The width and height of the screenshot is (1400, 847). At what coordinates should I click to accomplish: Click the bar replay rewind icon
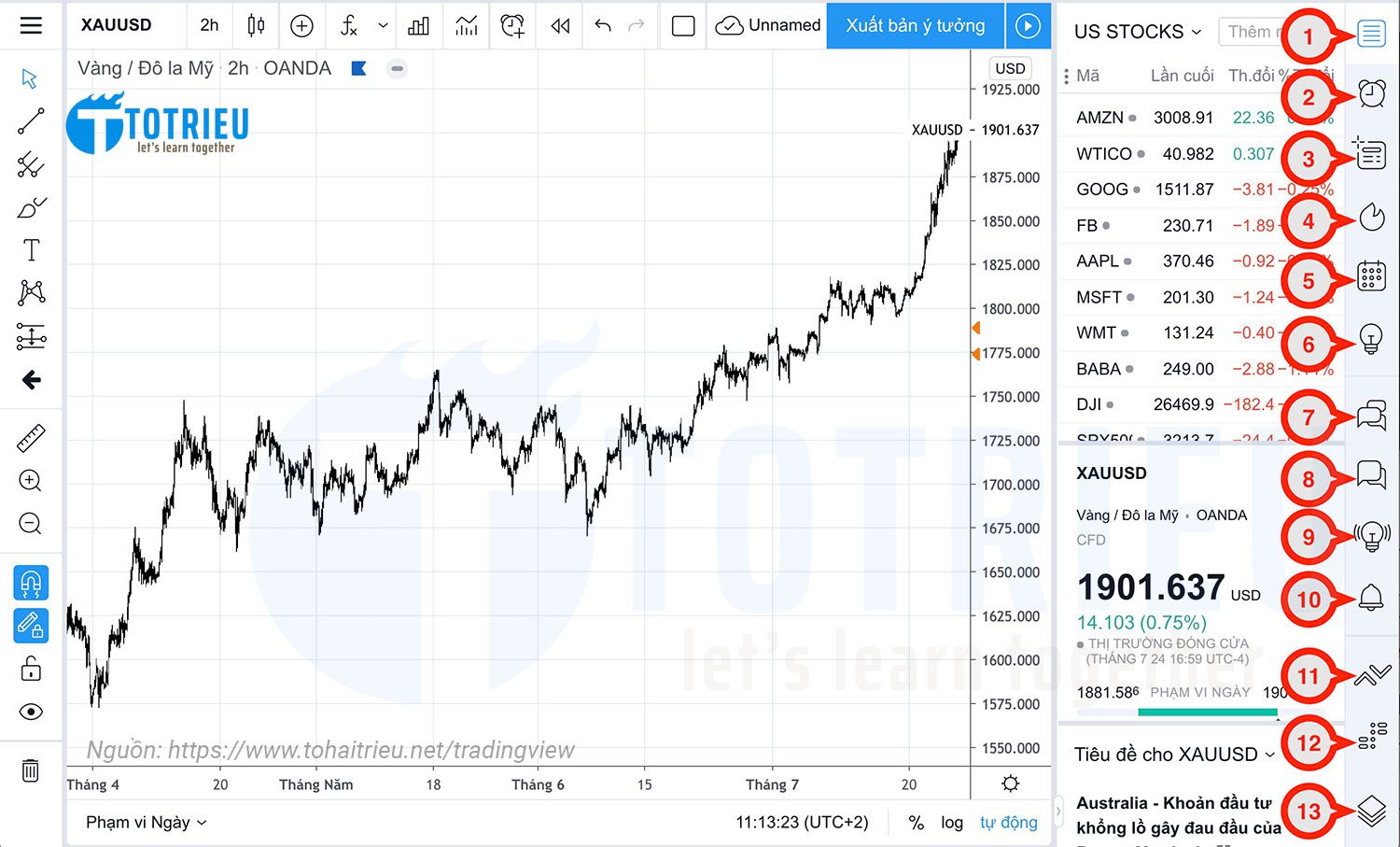click(x=560, y=25)
